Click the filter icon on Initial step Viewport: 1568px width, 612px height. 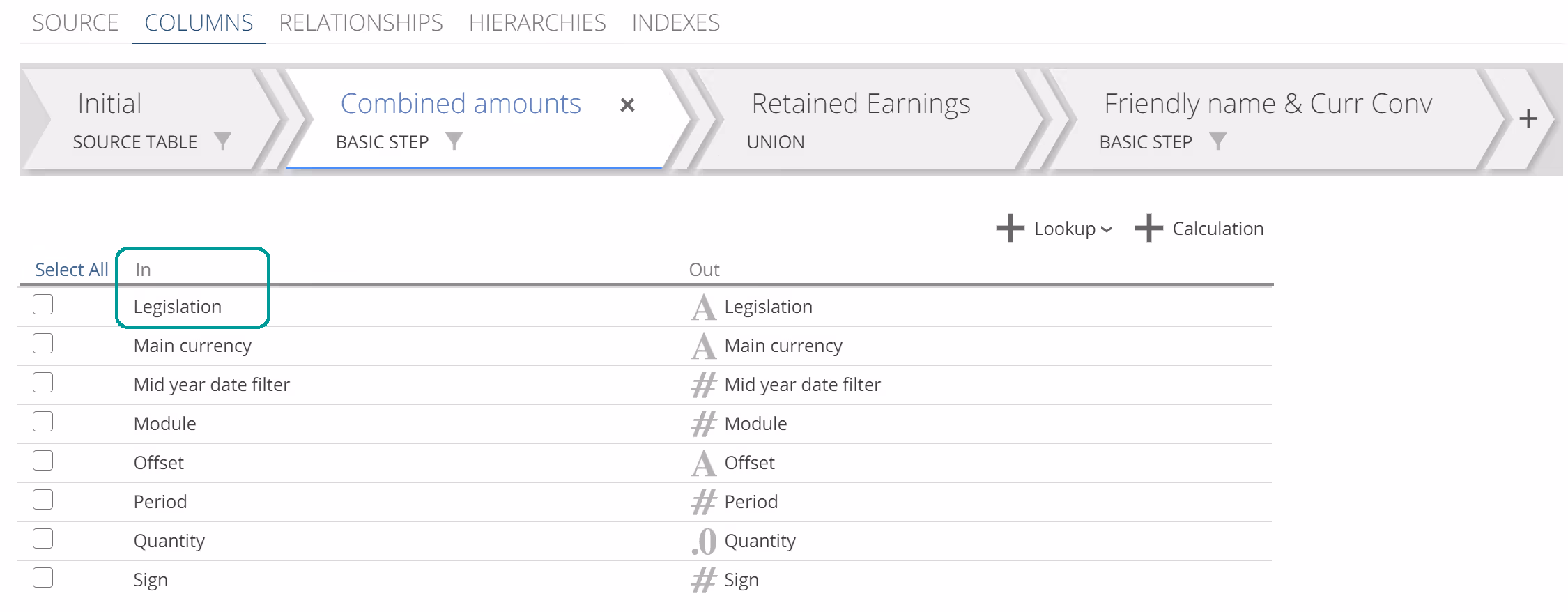coord(222,141)
